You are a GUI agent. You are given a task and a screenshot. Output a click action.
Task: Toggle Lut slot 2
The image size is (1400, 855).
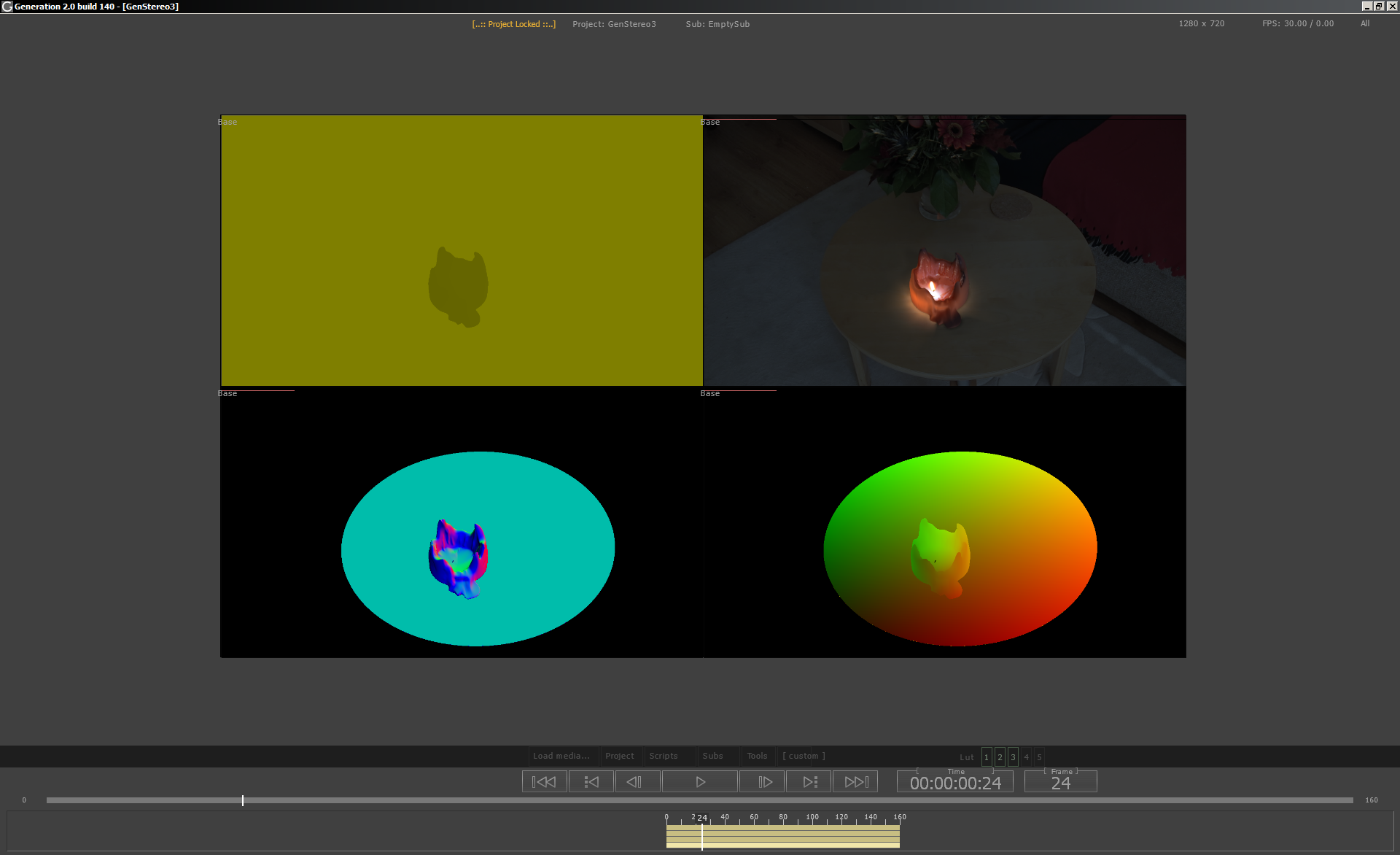pos(1000,757)
